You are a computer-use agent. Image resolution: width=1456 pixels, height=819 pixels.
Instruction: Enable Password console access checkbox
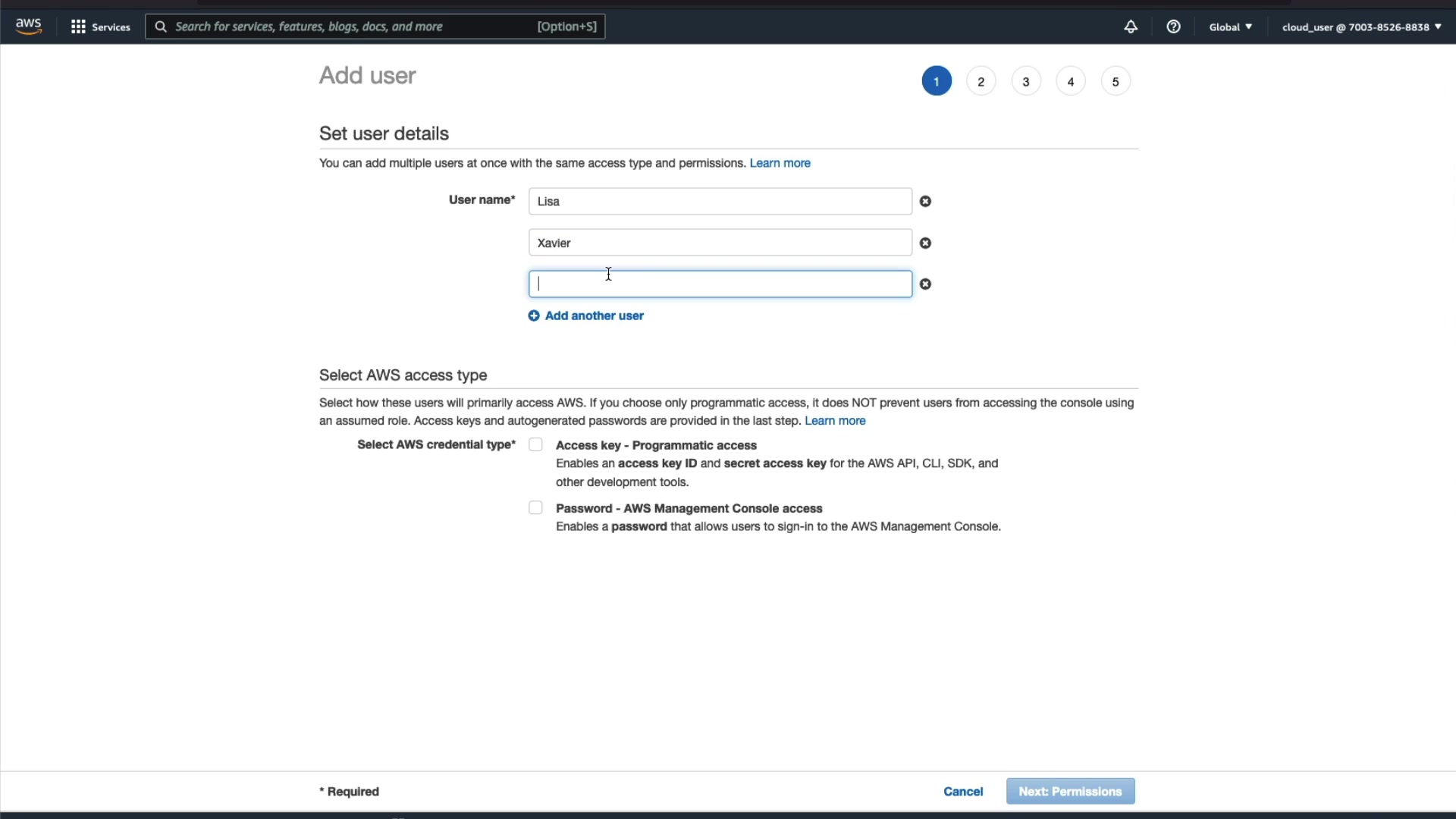click(x=535, y=508)
